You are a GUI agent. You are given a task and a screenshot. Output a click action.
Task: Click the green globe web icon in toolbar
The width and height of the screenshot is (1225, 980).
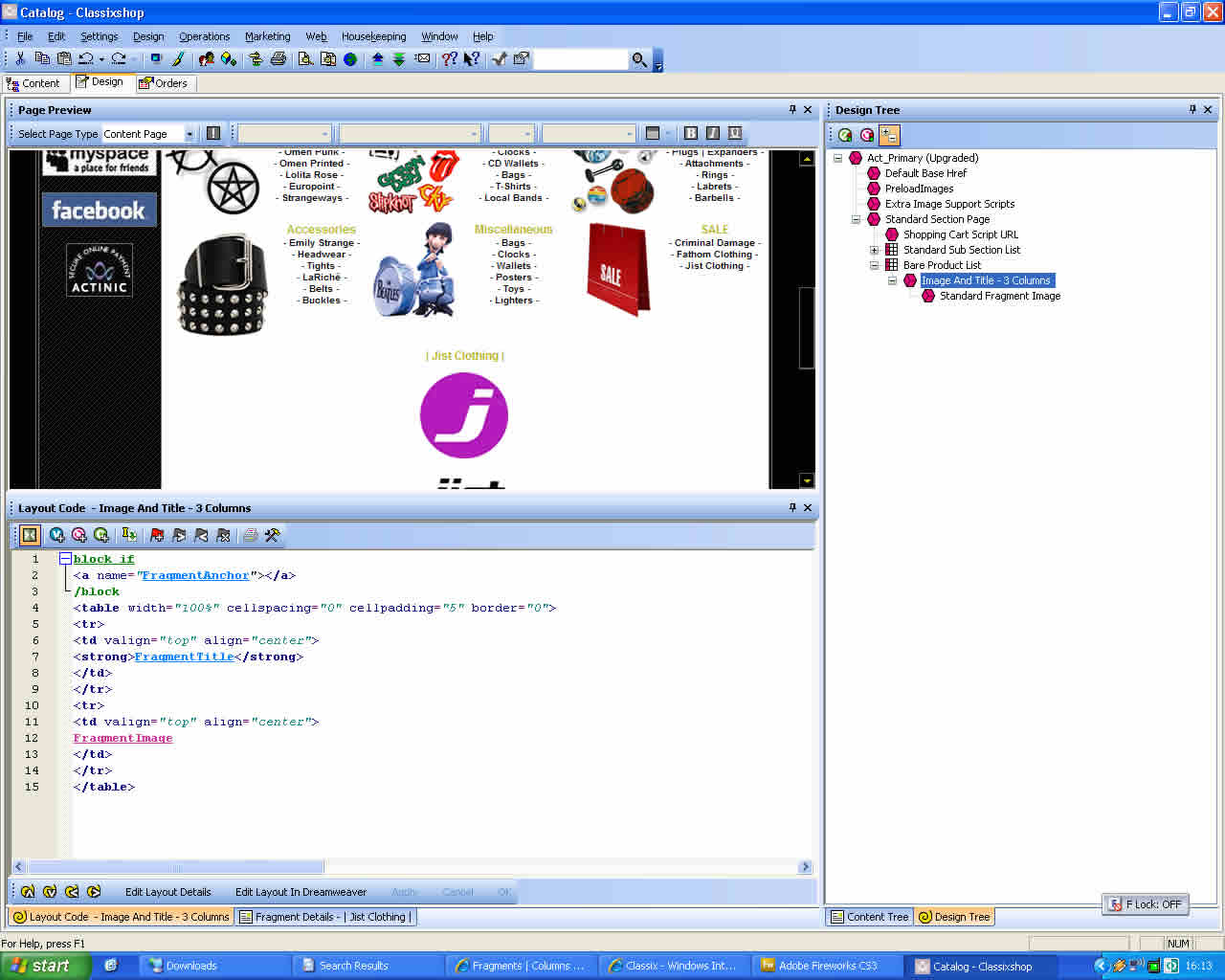350,59
